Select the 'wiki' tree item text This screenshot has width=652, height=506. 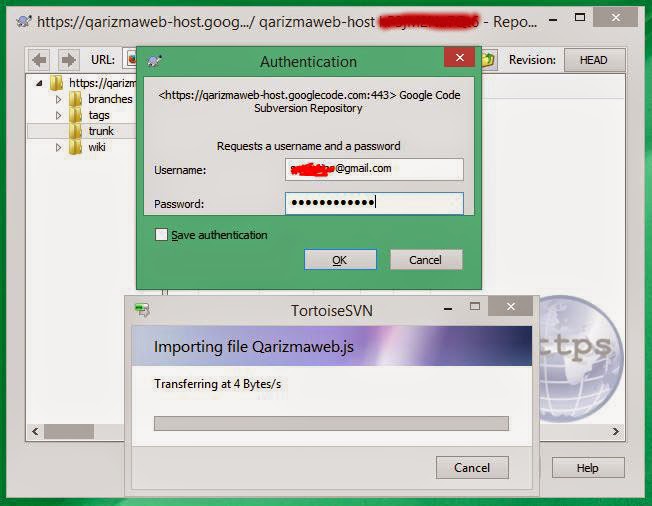97,147
